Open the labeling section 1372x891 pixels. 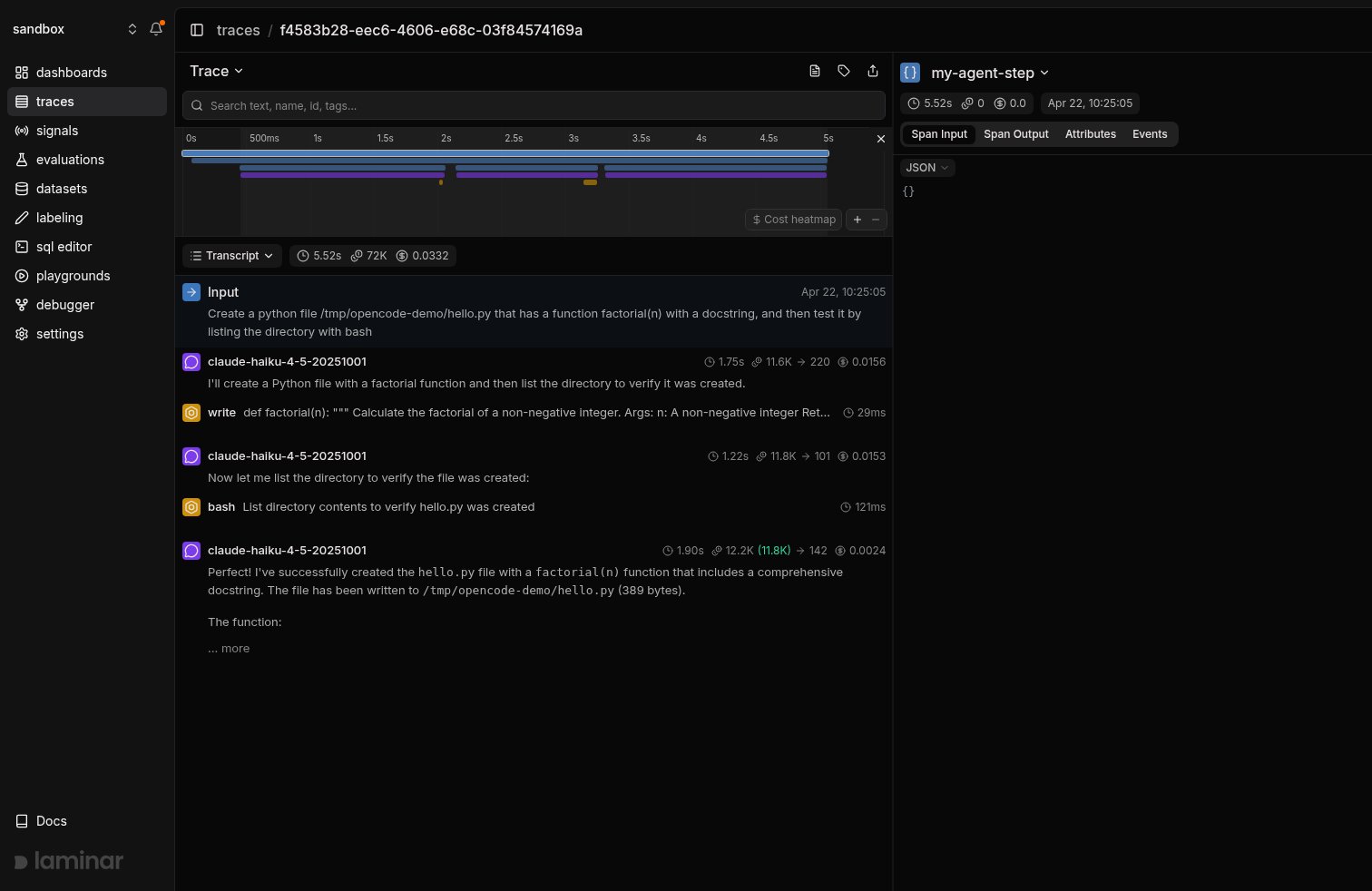click(87, 218)
